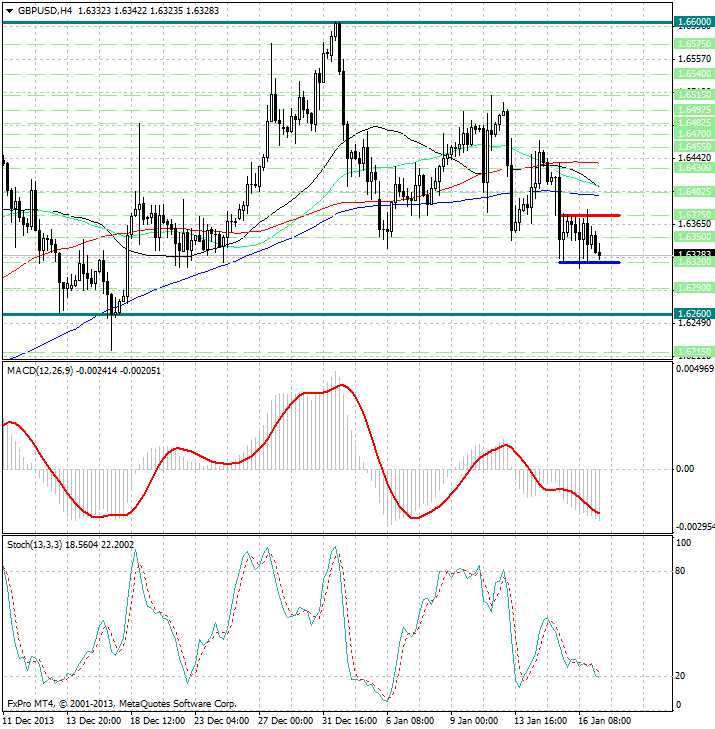Image resolution: width=715 pixels, height=729 pixels.
Task: Click the 1.63750 price level label
Action: point(694,215)
